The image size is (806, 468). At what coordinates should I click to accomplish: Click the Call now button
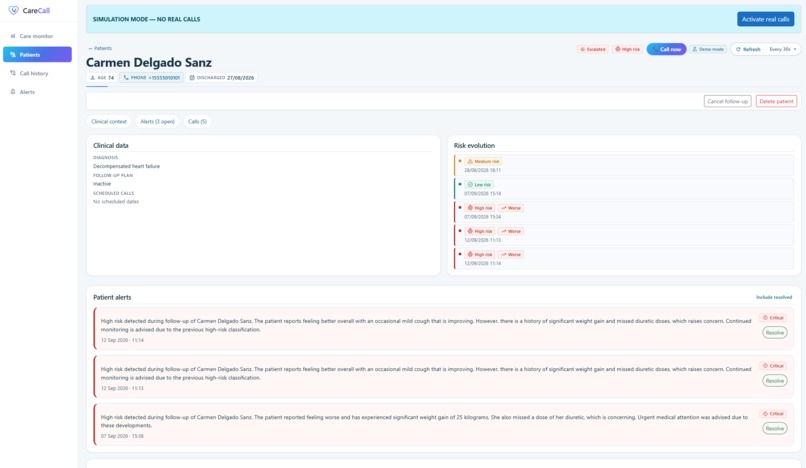(x=666, y=49)
